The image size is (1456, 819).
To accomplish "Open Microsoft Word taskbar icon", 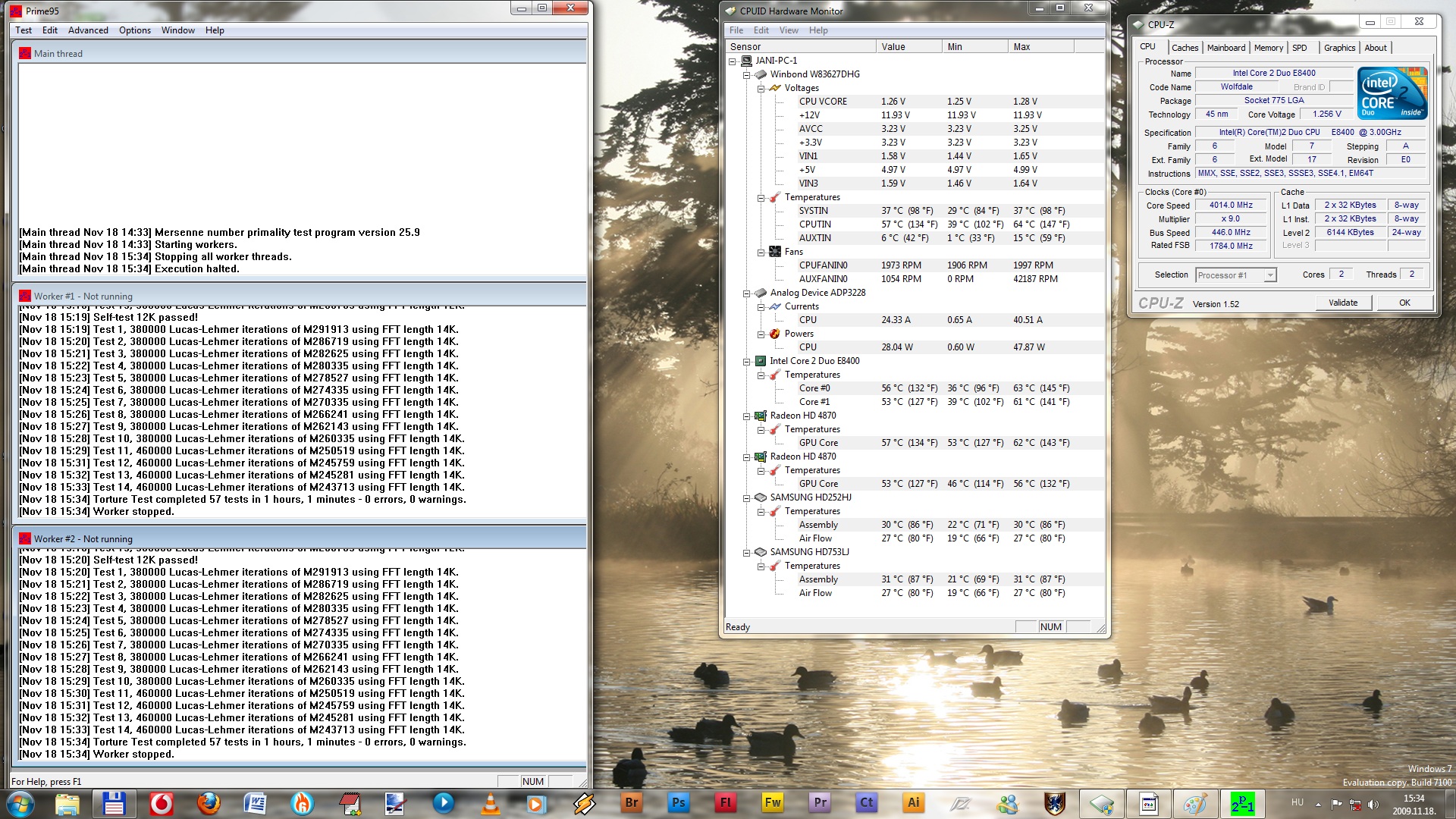I will pyautogui.click(x=255, y=803).
